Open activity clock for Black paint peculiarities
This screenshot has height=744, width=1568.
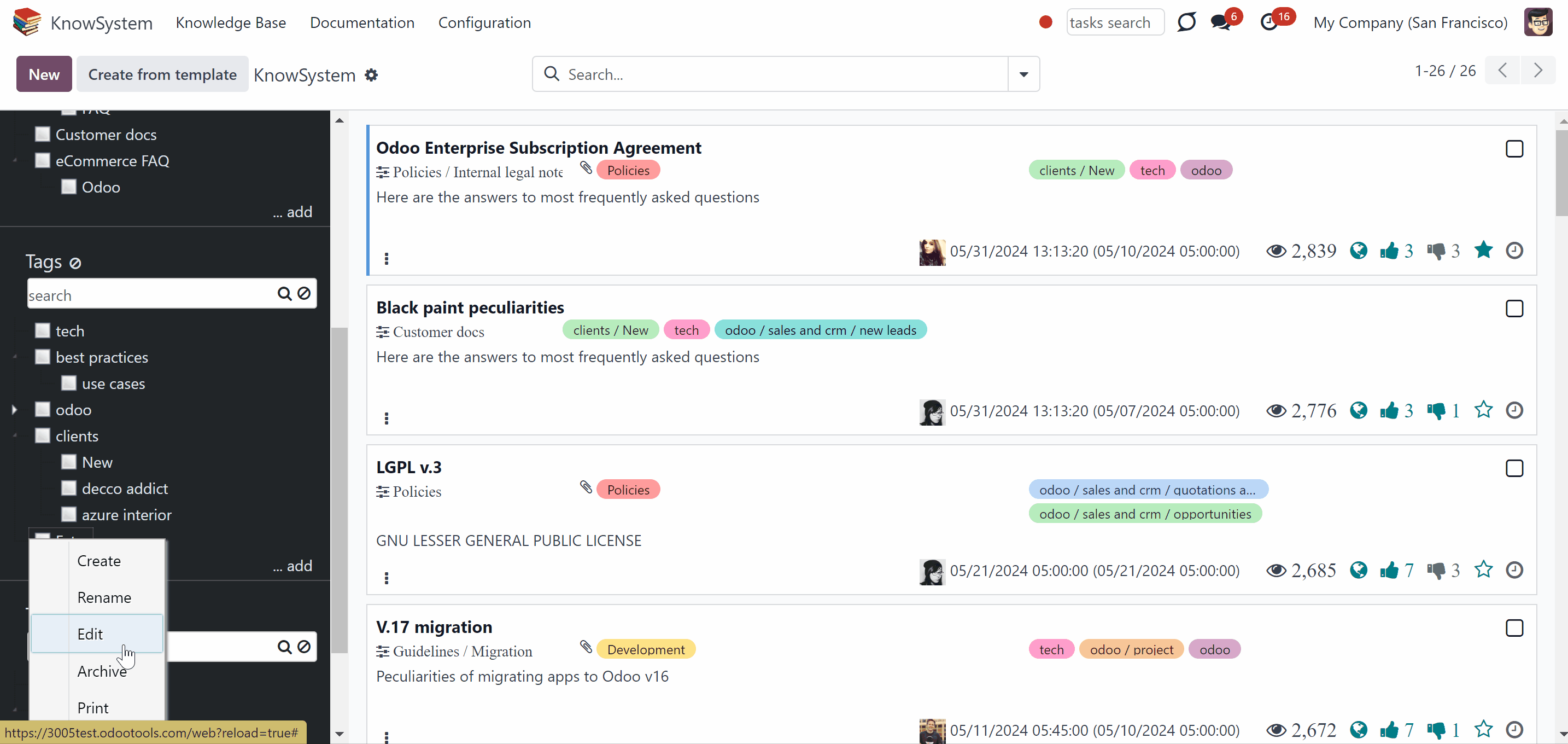click(x=1514, y=410)
